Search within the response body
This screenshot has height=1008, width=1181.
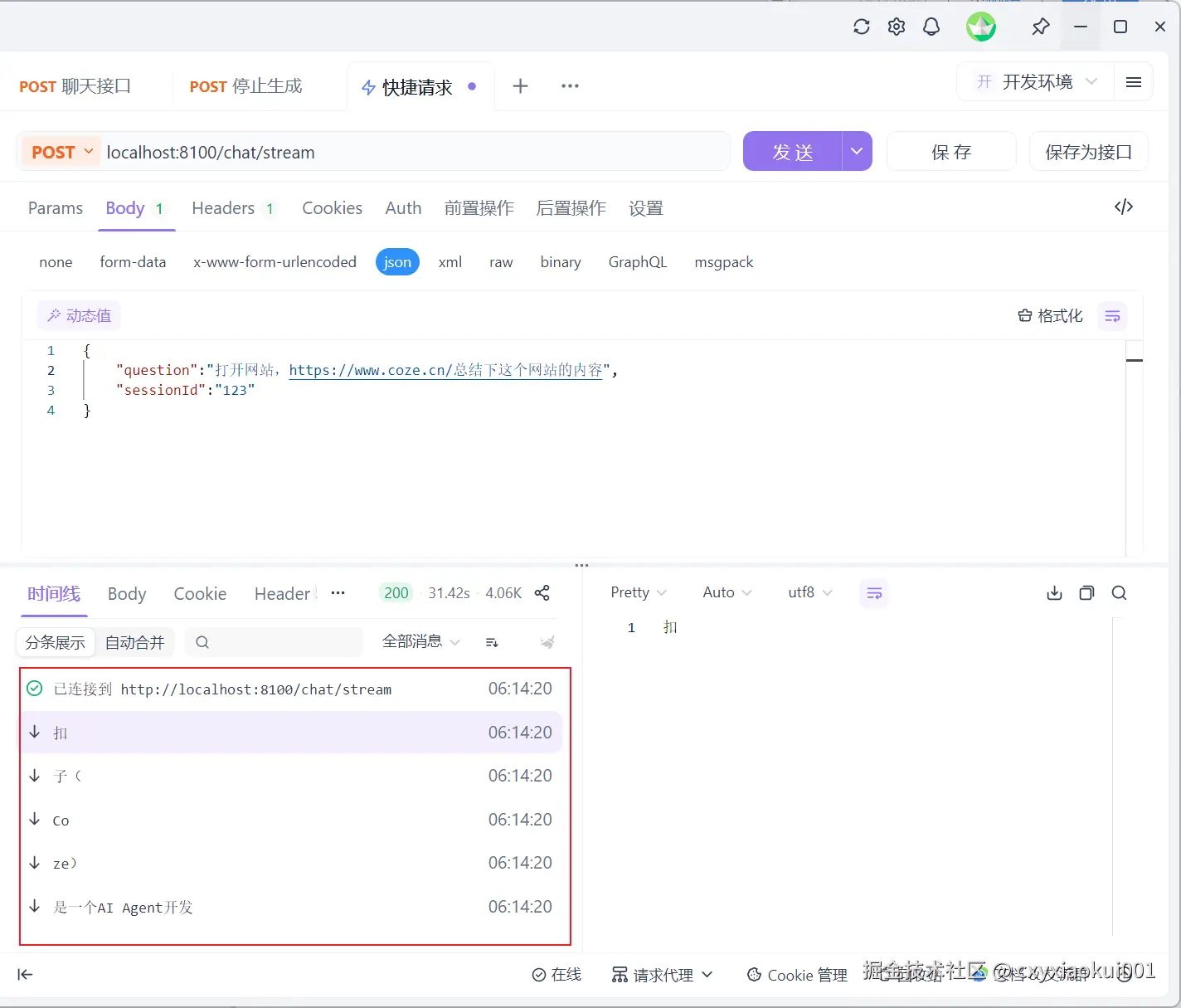pyautogui.click(x=1119, y=592)
